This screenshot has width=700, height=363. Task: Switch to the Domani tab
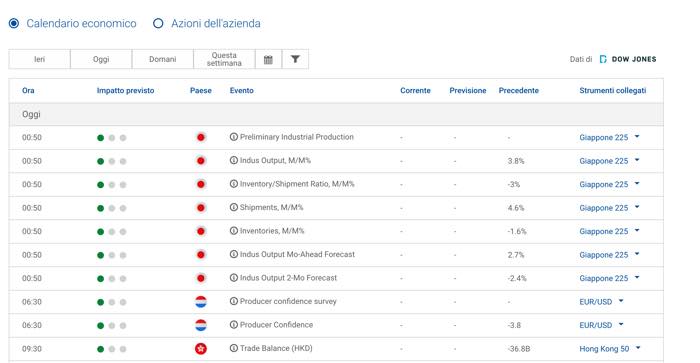pos(162,59)
